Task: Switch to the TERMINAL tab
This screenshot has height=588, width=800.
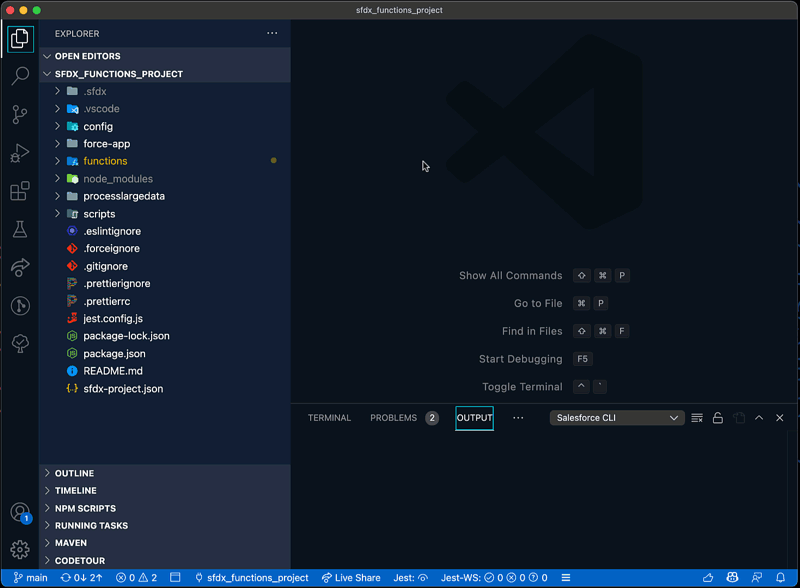Action: [x=329, y=418]
